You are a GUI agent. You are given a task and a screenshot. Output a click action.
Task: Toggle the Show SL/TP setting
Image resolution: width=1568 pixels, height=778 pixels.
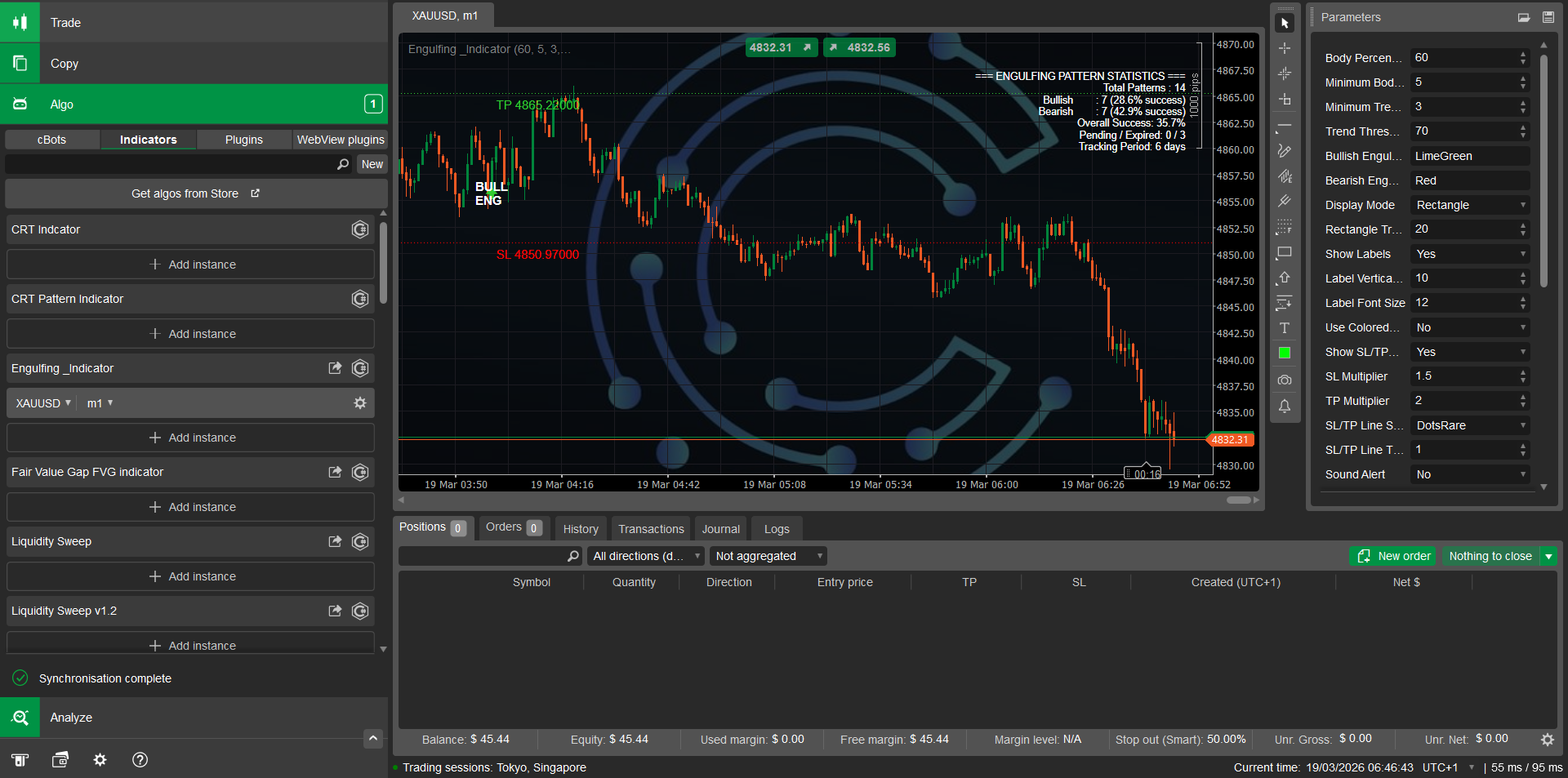pos(1468,352)
